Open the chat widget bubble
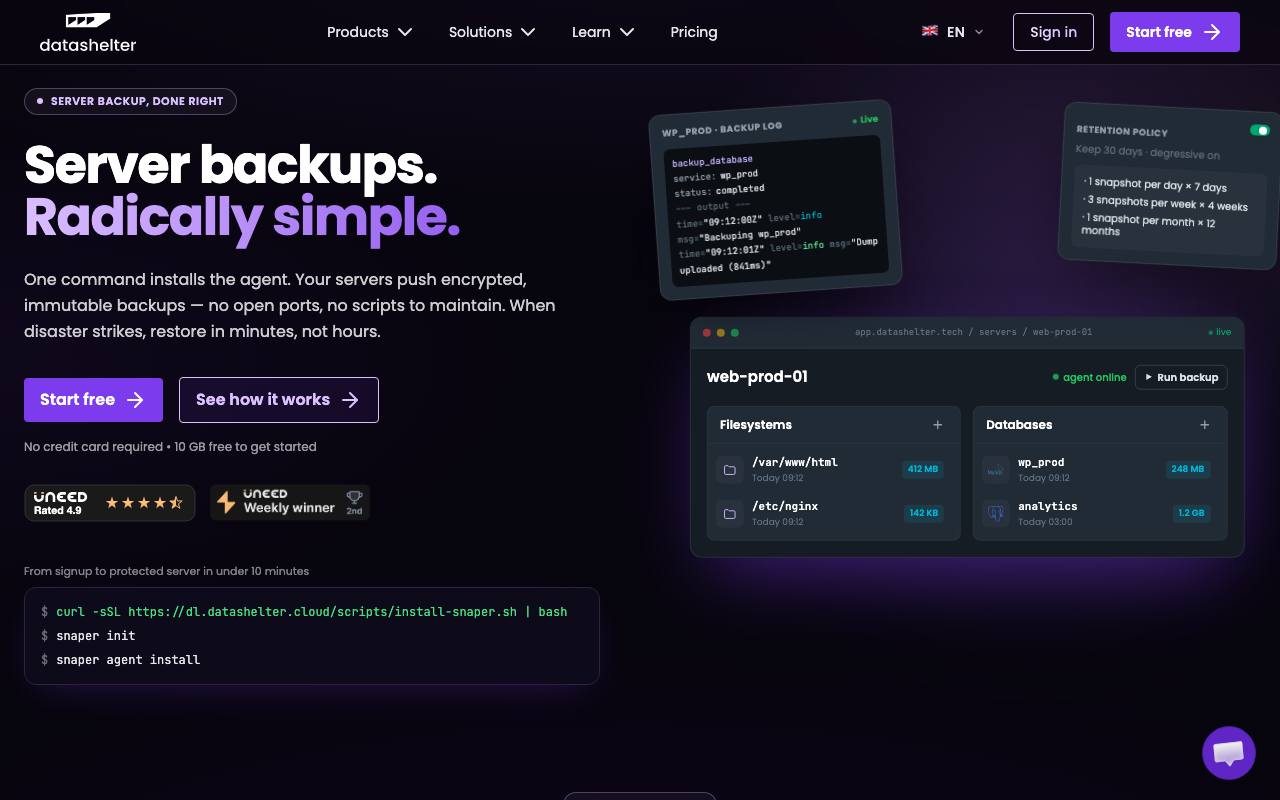1280x800 pixels. pyautogui.click(x=1228, y=753)
